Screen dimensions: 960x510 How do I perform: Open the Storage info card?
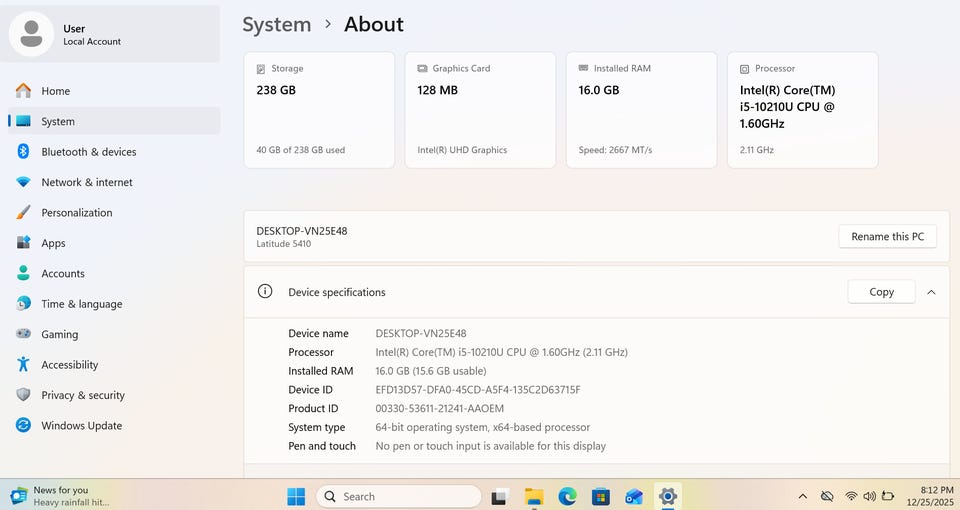[x=319, y=110]
